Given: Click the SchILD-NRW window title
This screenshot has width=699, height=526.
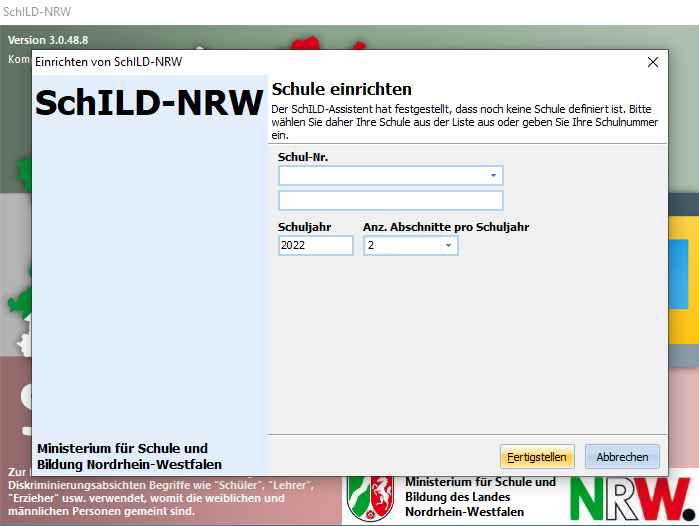Looking at the screenshot, I should point(37,12).
